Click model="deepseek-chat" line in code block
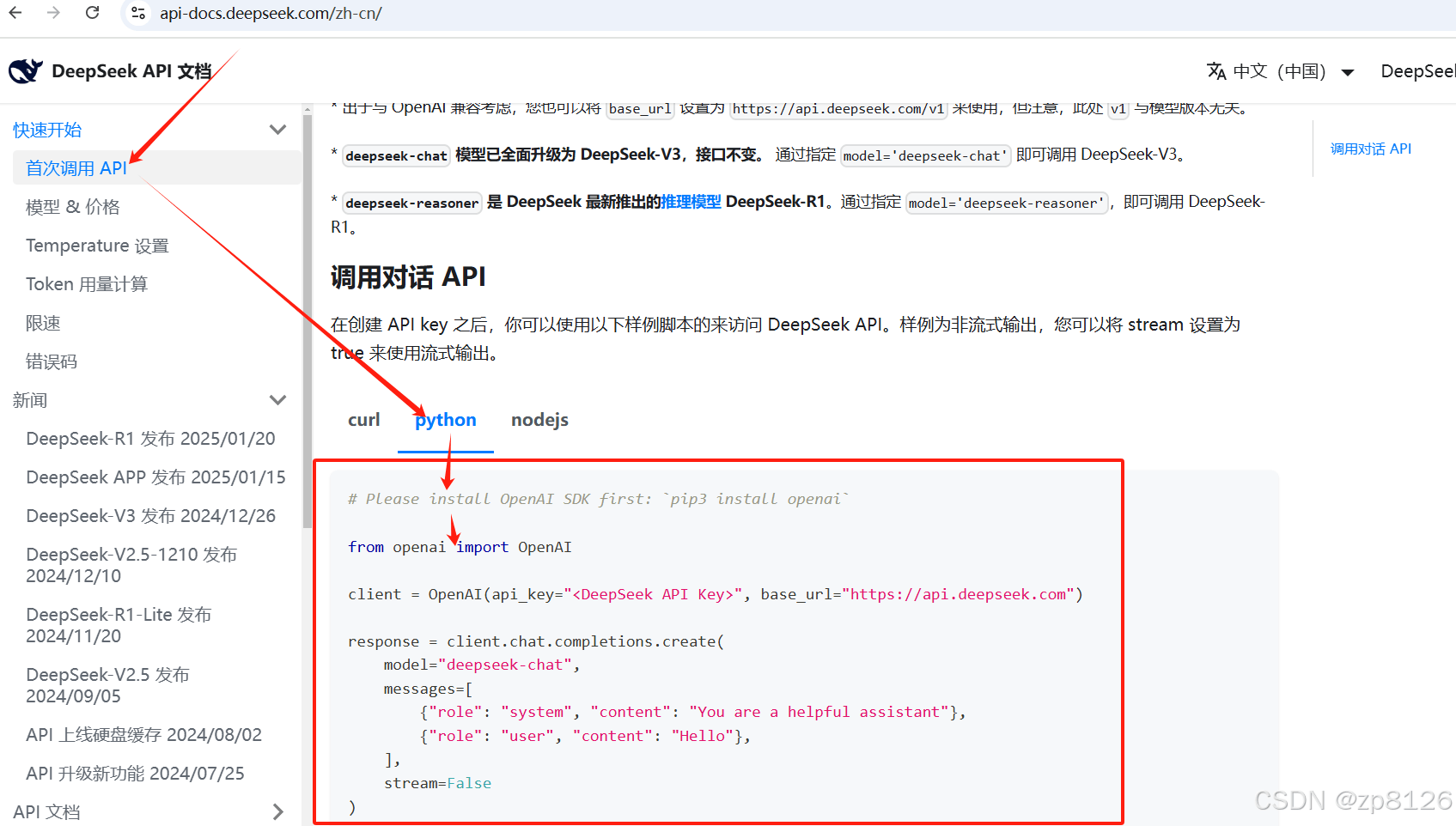 click(x=482, y=665)
